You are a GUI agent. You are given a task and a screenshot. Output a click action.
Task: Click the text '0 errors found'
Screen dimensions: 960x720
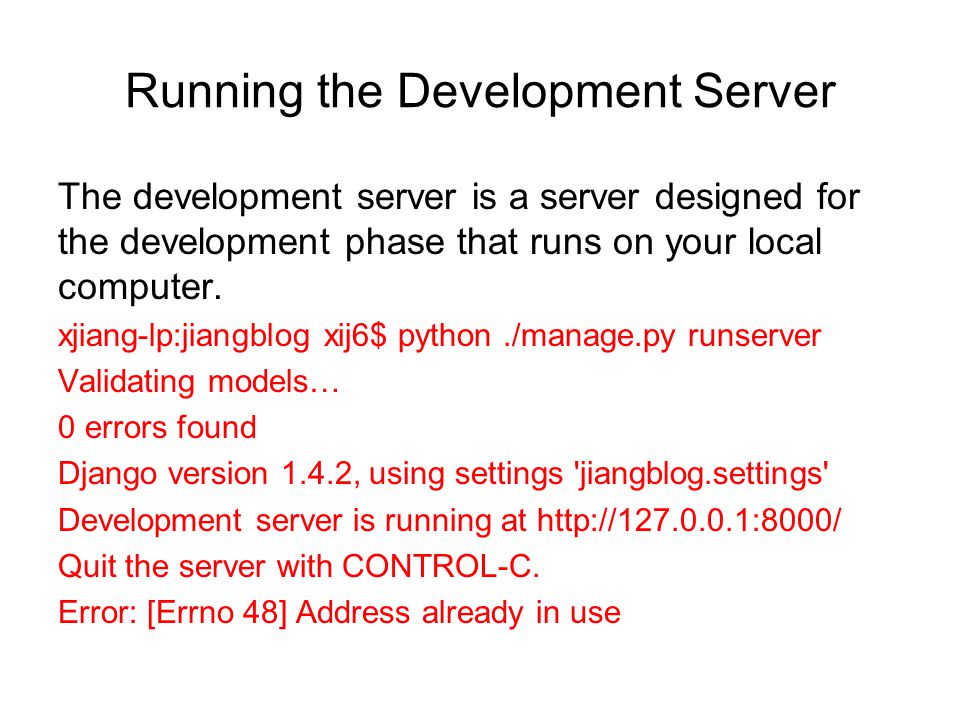pos(157,427)
